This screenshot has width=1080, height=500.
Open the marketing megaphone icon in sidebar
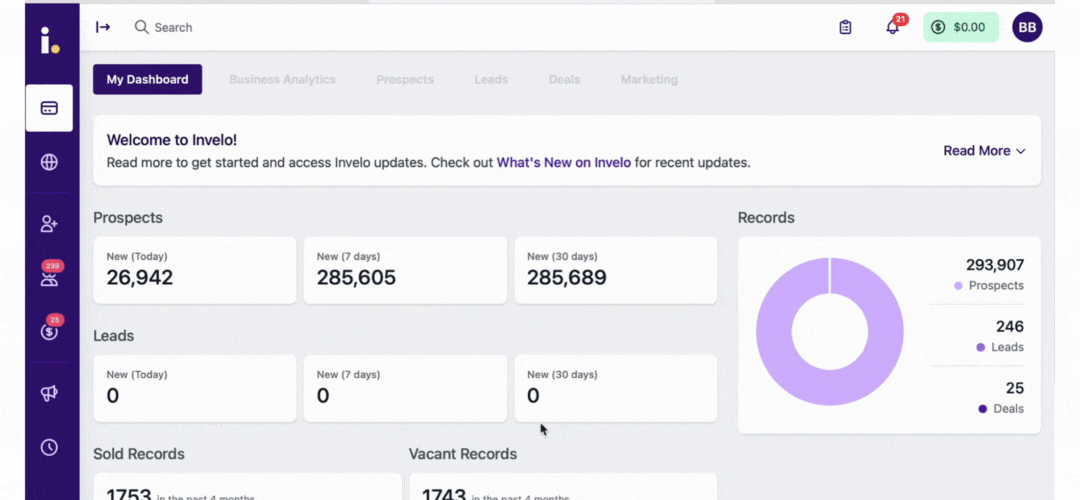coord(49,393)
